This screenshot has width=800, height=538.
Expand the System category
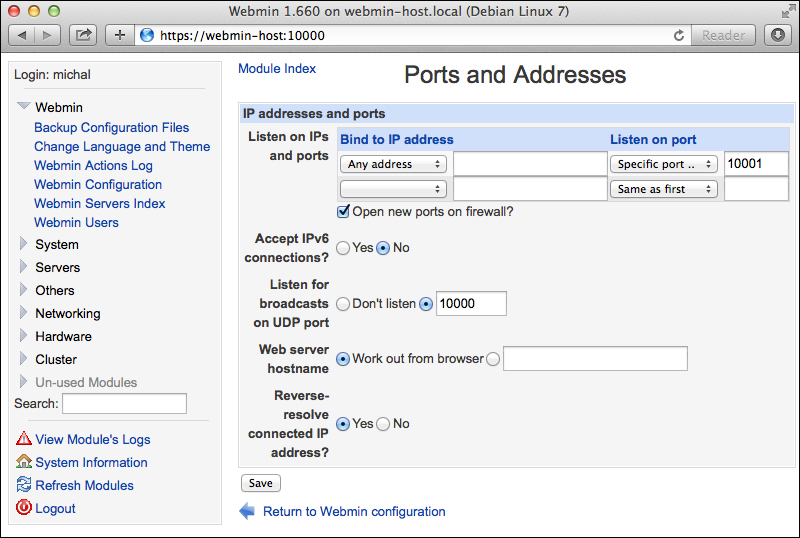pyautogui.click(x=23, y=243)
